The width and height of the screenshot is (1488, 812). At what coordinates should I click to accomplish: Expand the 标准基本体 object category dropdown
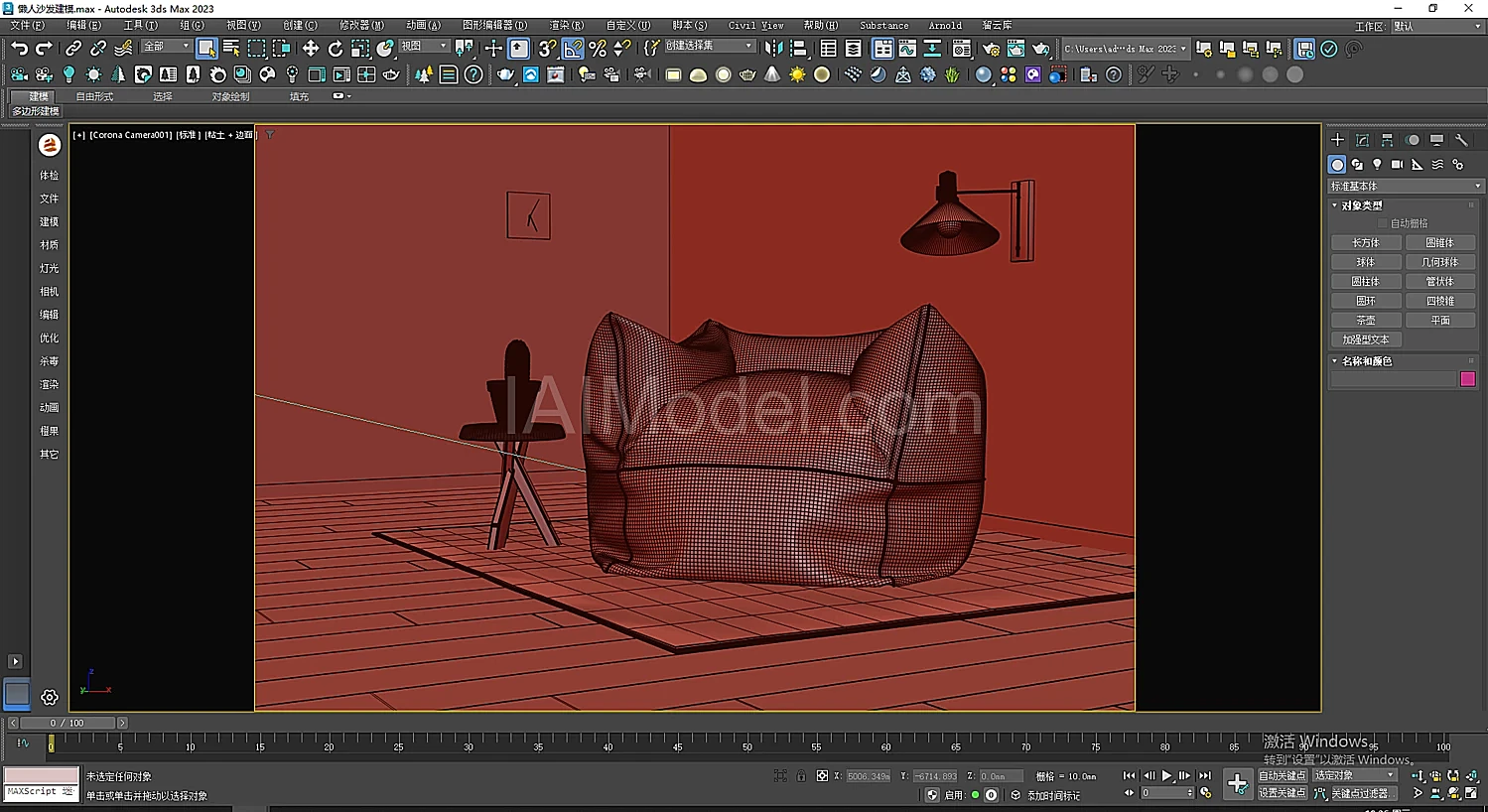[x=1406, y=186]
